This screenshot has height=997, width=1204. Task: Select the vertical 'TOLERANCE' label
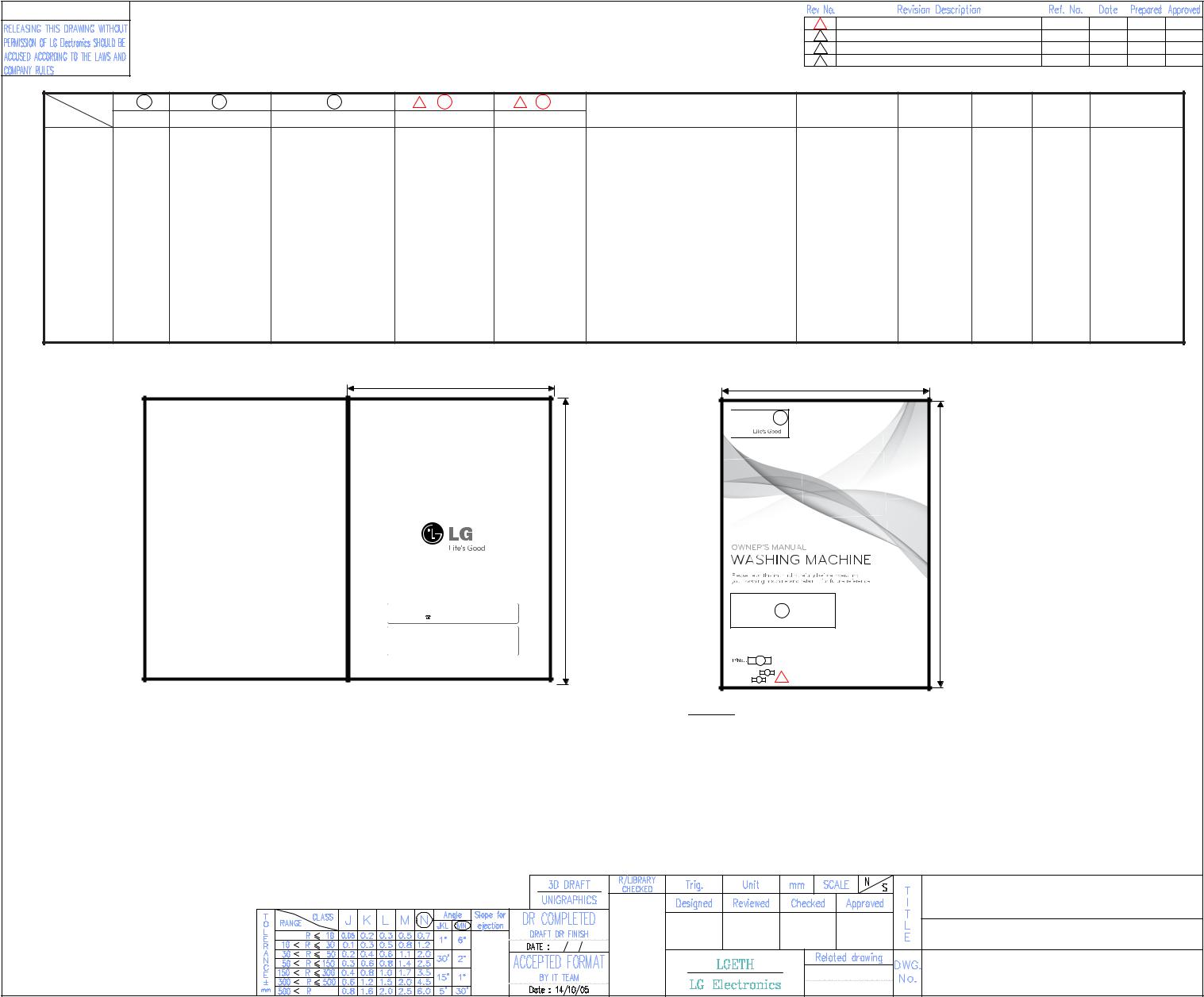pos(265,945)
